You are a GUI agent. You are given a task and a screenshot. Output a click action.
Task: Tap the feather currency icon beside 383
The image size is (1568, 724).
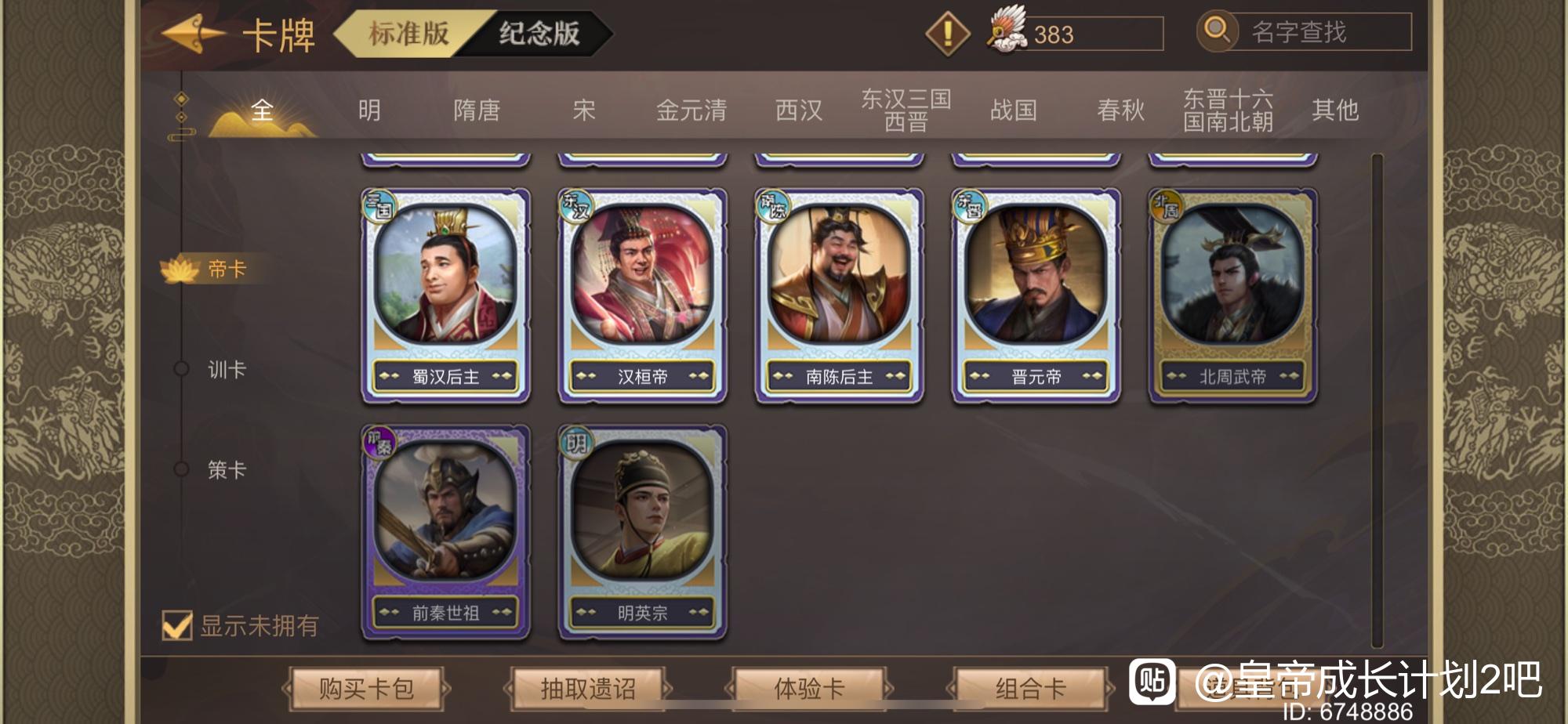tap(1007, 30)
